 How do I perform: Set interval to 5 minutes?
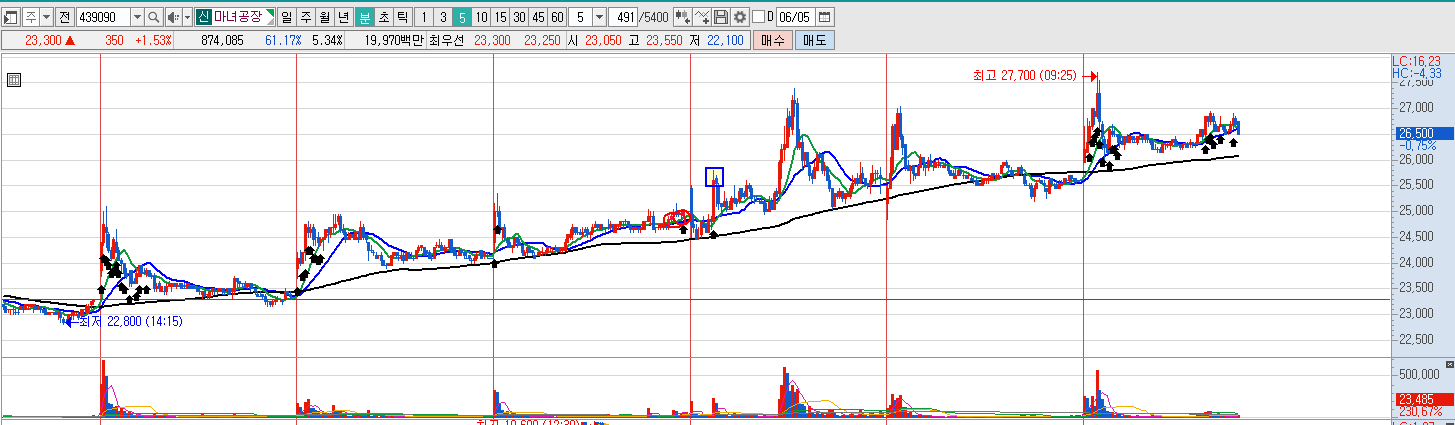462,17
